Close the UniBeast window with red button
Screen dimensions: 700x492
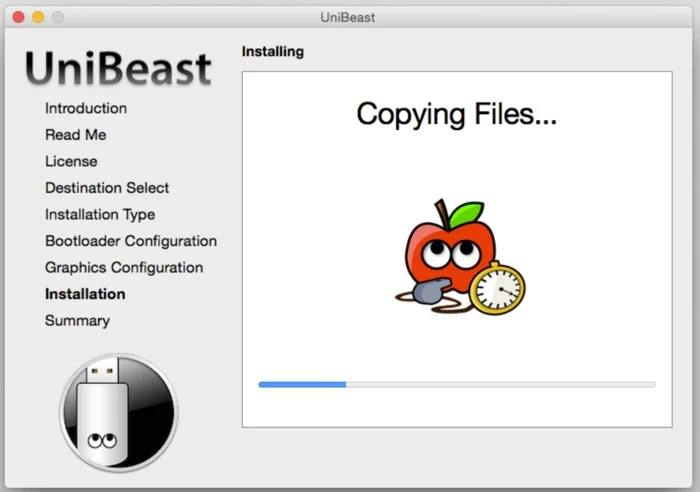tap(19, 17)
